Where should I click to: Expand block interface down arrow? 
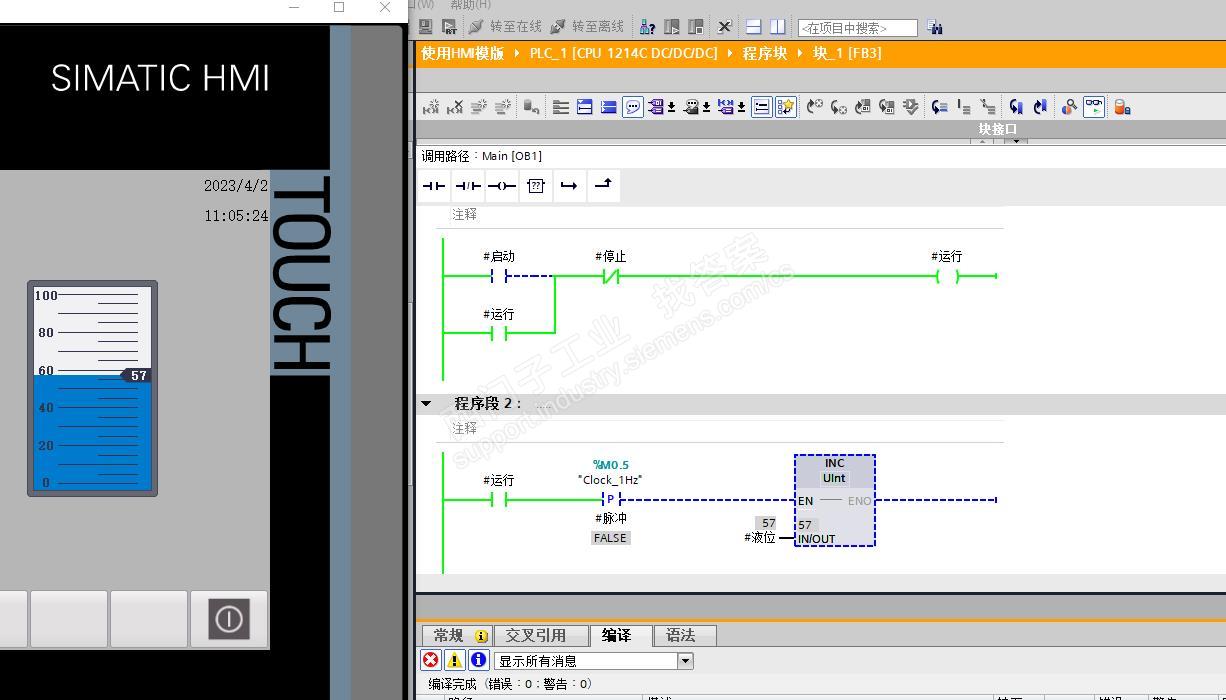point(1017,141)
